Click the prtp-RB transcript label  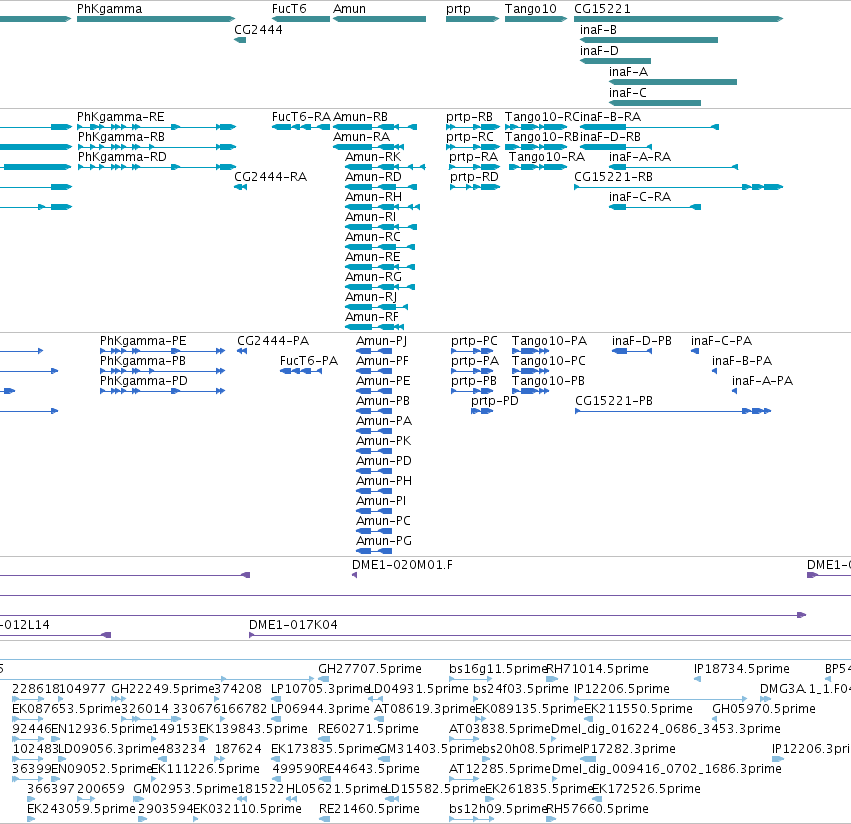[469, 117]
